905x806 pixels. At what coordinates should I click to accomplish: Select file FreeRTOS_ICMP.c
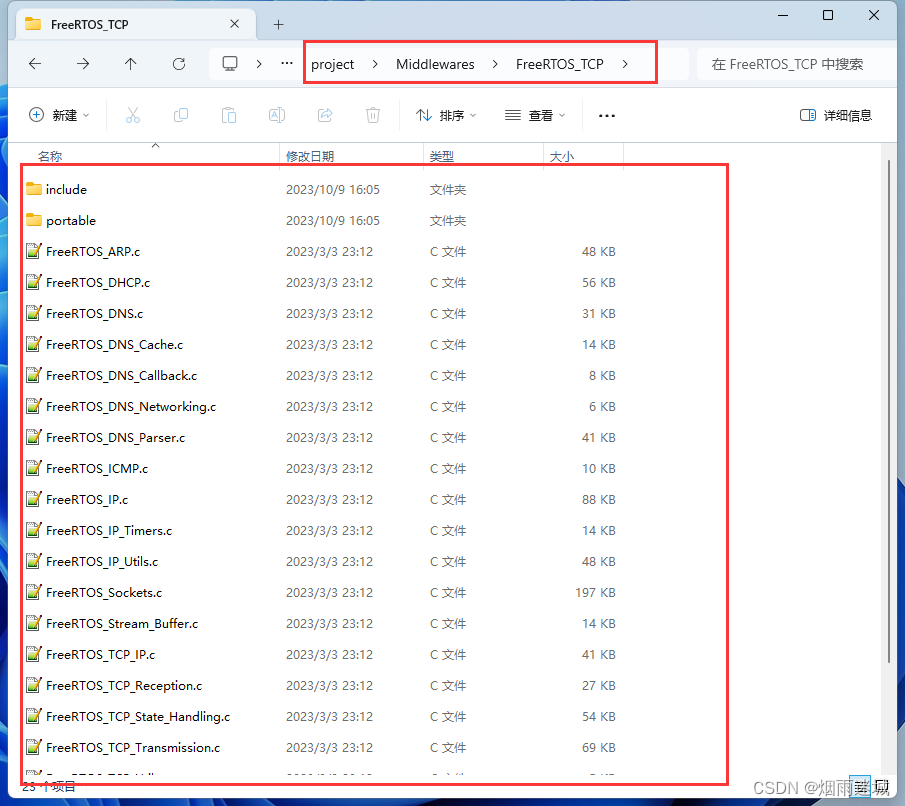[x=321, y=469]
